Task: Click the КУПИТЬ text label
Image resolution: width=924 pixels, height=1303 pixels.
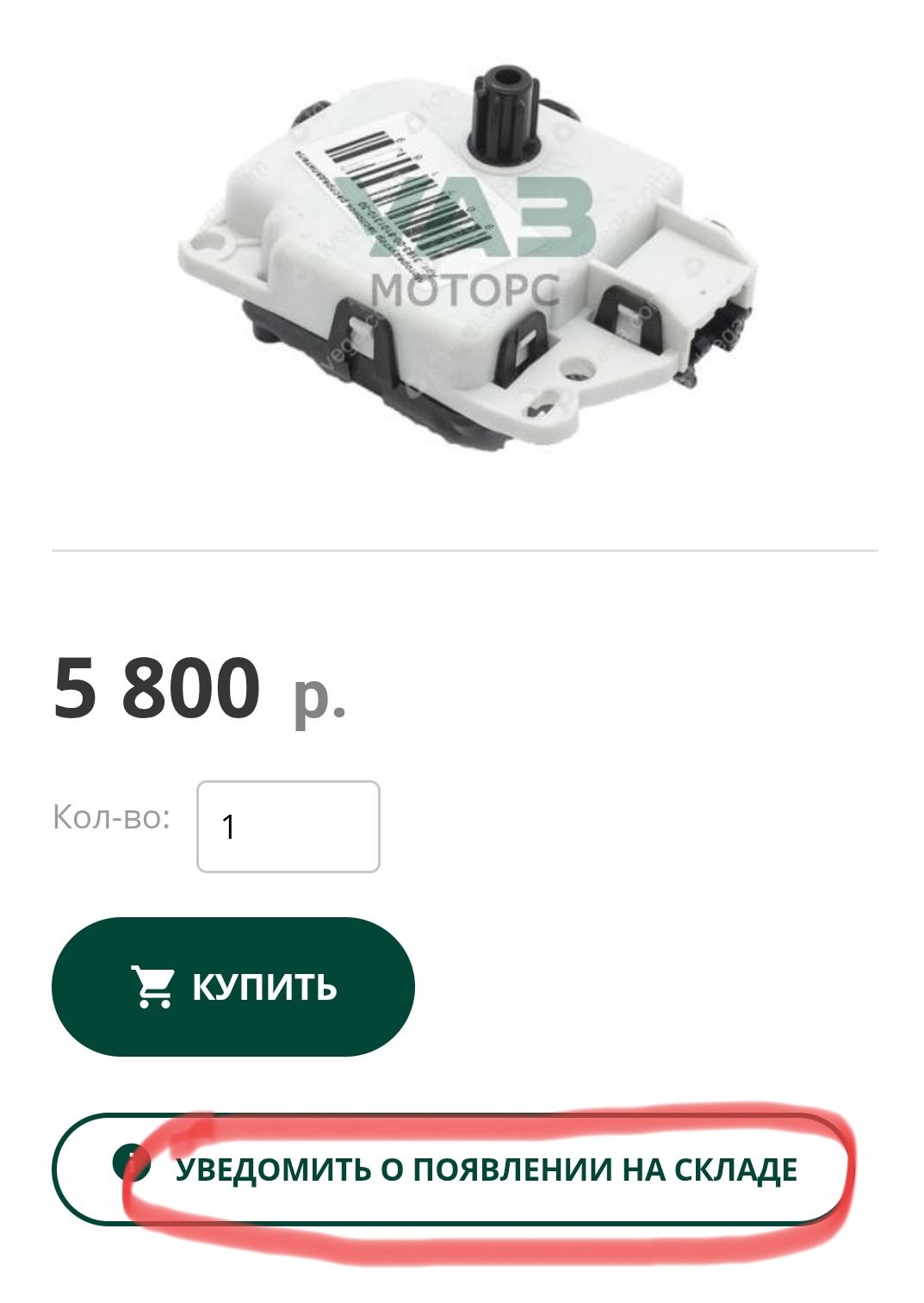Action: 264,987
